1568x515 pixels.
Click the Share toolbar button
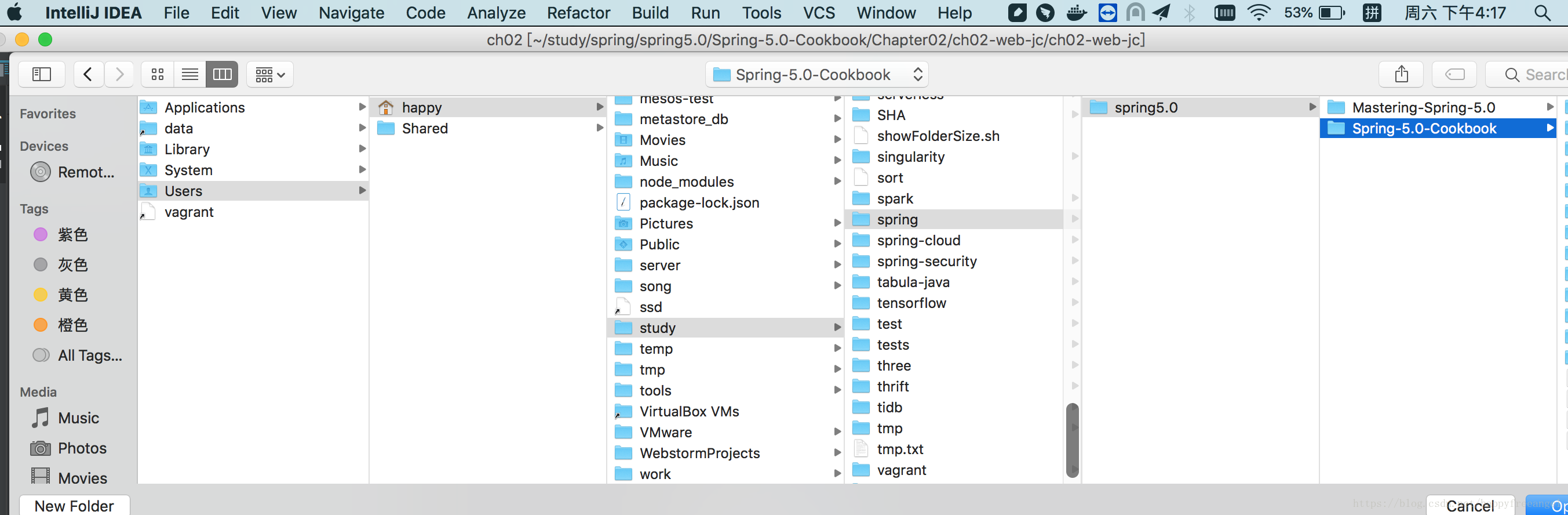[x=1401, y=74]
